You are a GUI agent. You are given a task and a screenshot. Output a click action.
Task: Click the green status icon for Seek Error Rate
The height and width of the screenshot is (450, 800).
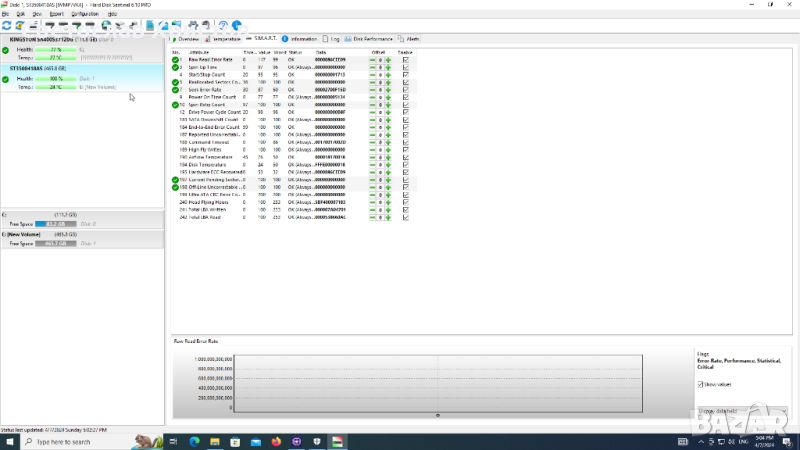click(175, 89)
